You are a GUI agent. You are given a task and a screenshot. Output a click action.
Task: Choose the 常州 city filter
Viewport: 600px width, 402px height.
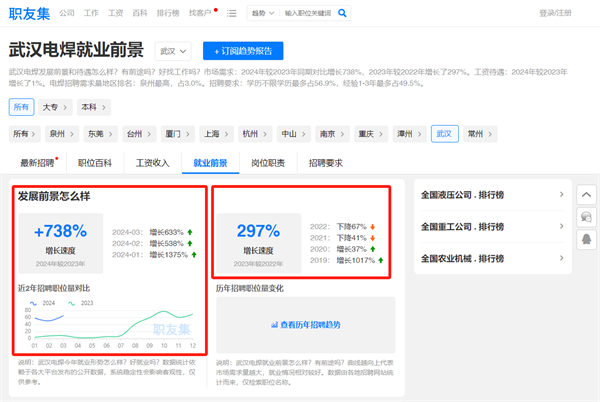[x=480, y=134]
